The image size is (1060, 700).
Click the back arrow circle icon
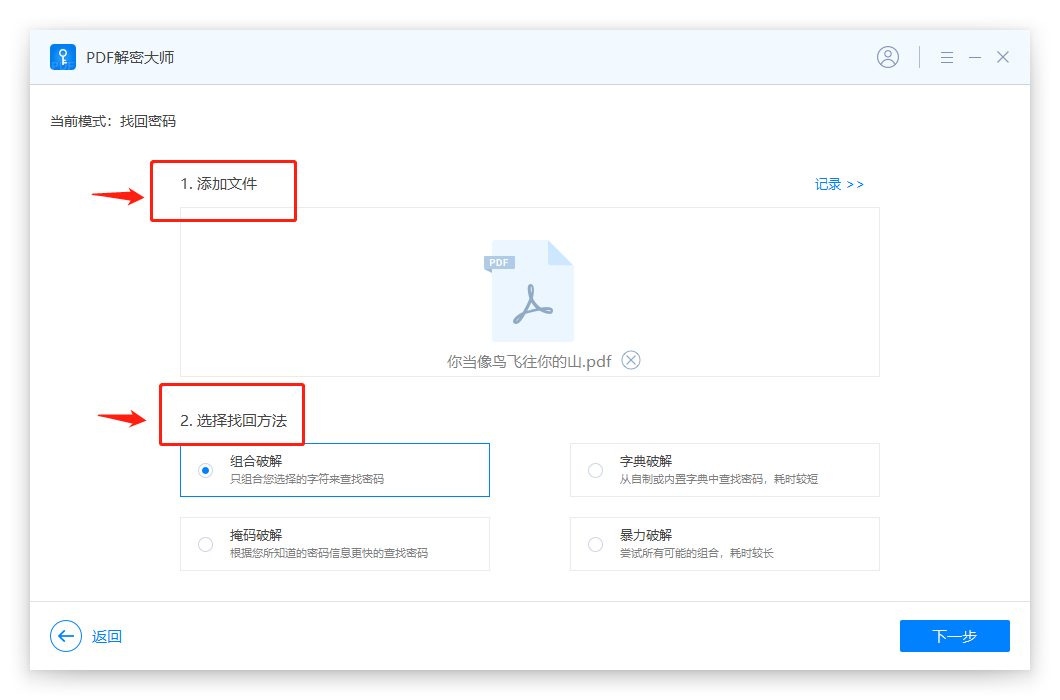click(66, 636)
